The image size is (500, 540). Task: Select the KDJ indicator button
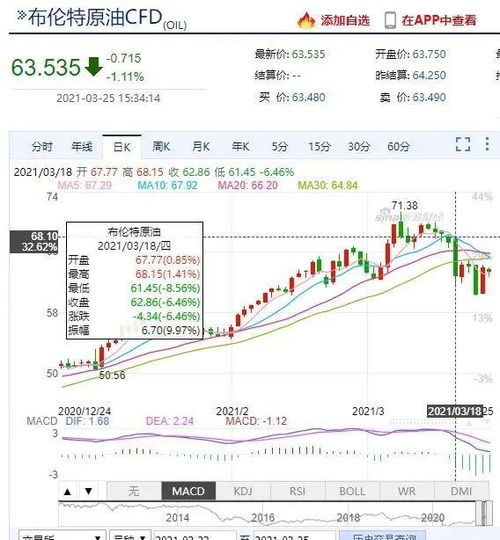coord(243,491)
